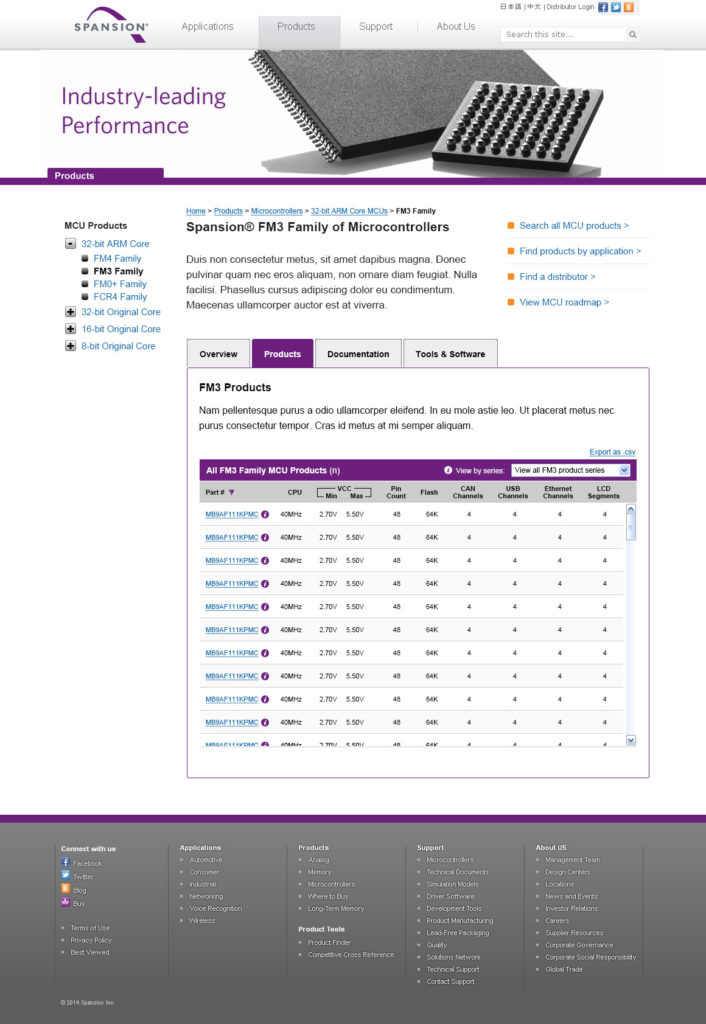706x1024 pixels.
Task: Open the View all FM3 product series dropdown
Action: (571, 470)
